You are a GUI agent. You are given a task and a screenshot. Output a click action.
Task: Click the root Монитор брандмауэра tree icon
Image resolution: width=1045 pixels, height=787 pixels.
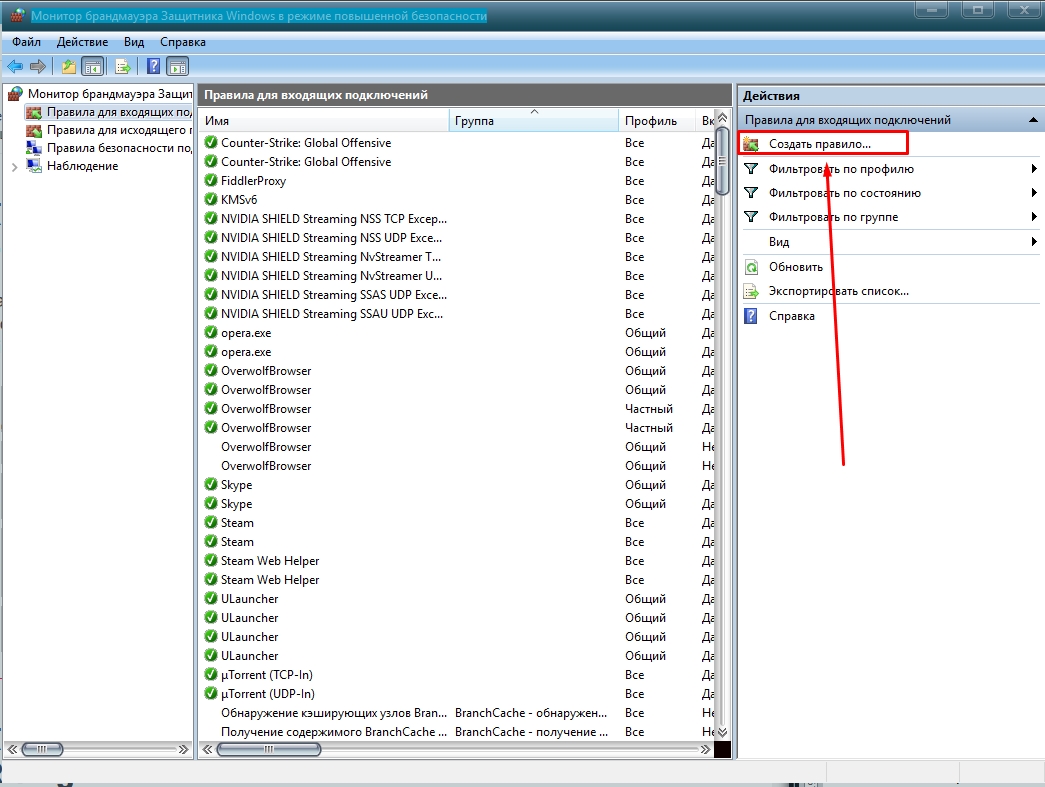(x=15, y=94)
